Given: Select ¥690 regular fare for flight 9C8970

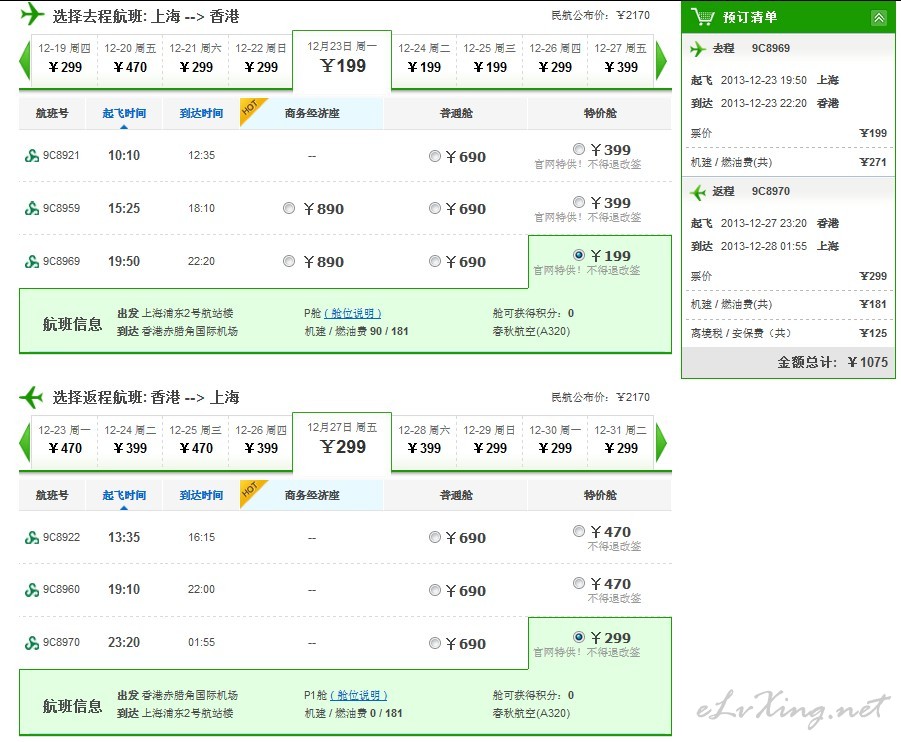Looking at the screenshot, I should coord(435,643).
